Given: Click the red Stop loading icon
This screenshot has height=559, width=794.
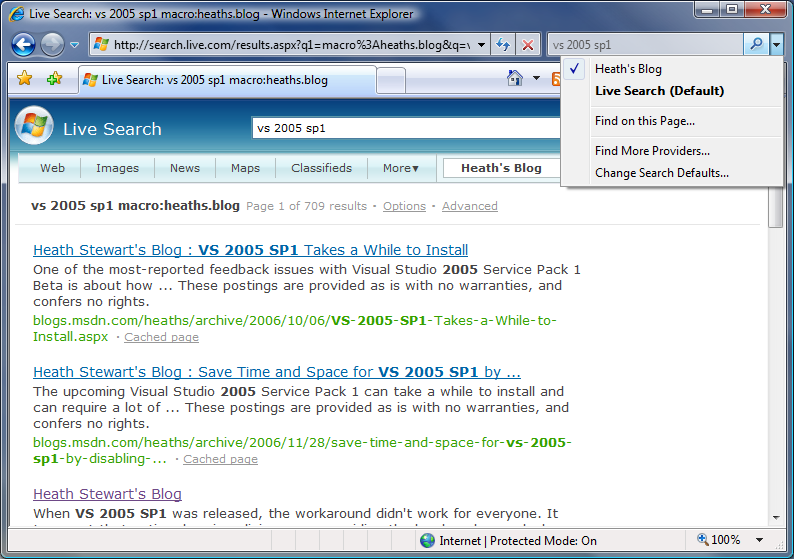Looking at the screenshot, I should (x=527, y=45).
